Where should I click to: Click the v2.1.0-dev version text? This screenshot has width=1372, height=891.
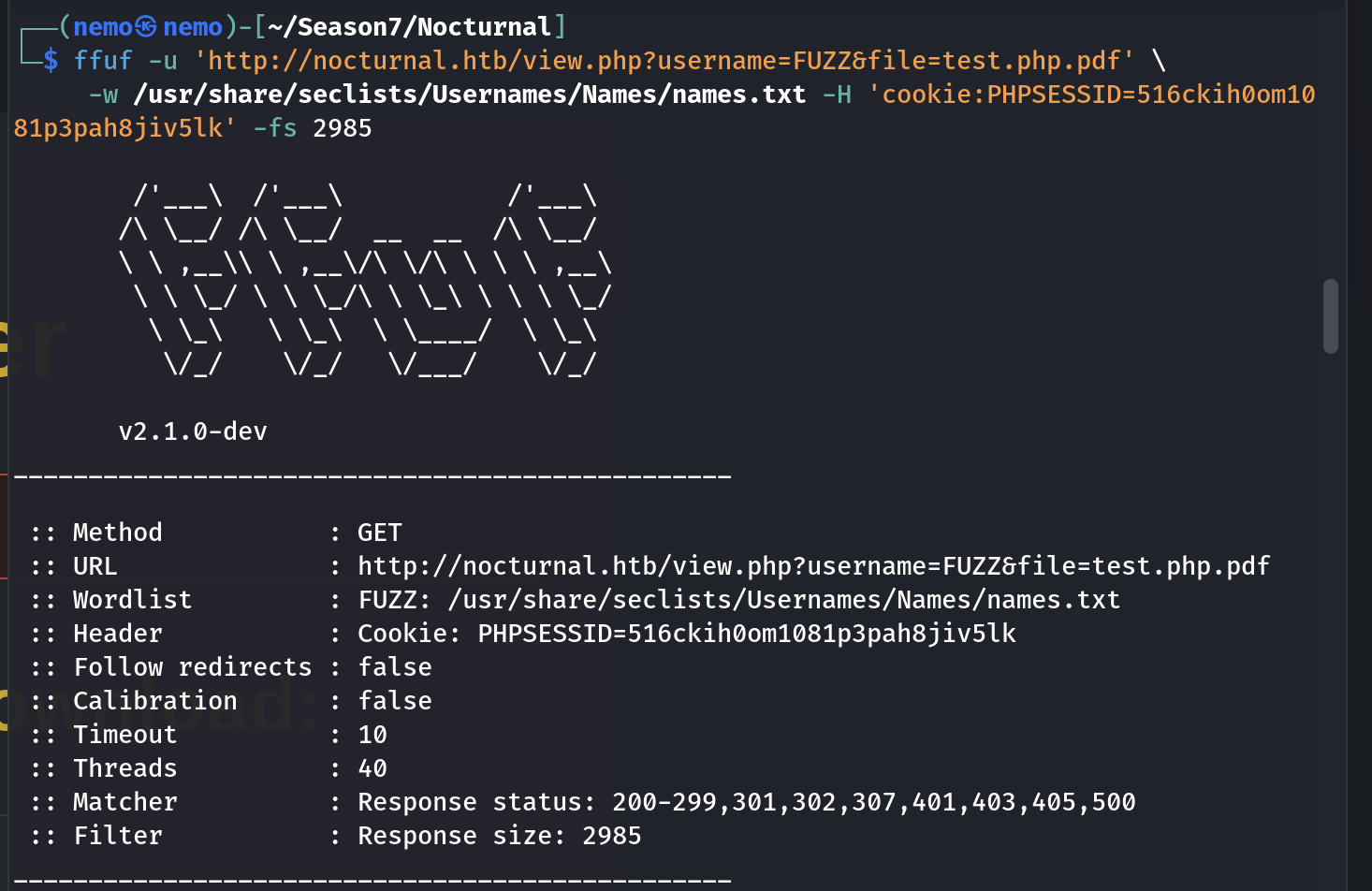click(193, 431)
